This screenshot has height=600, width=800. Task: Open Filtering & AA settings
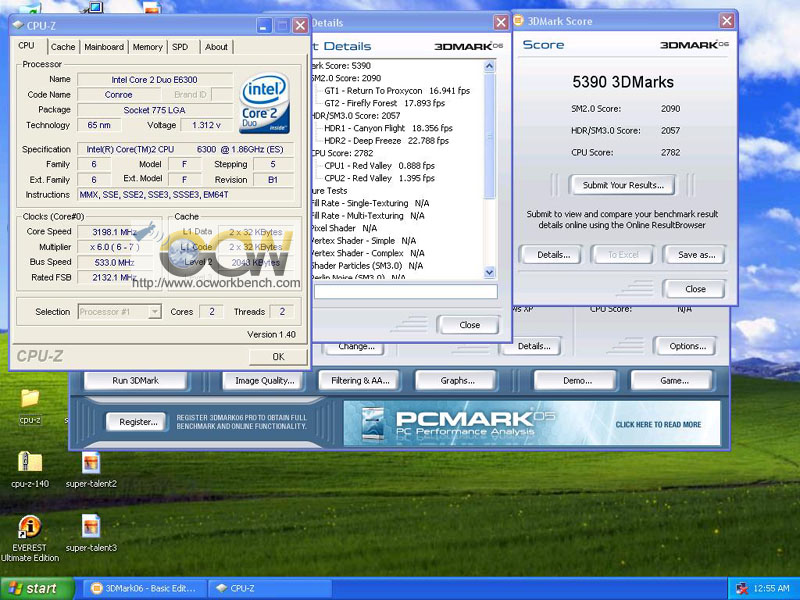[360, 381]
